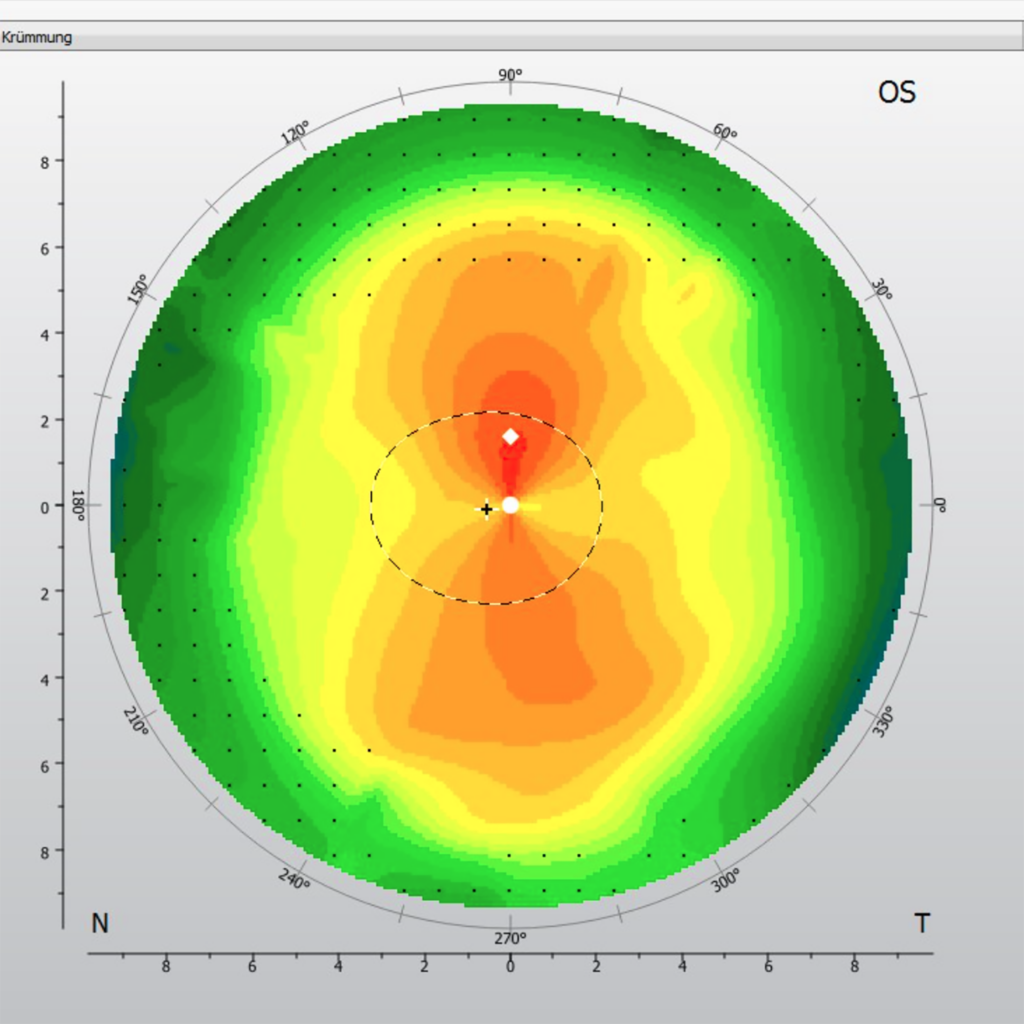The width and height of the screenshot is (1024, 1024).
Task: Click the 0° angle label on the ring
Action: [939, 505]
